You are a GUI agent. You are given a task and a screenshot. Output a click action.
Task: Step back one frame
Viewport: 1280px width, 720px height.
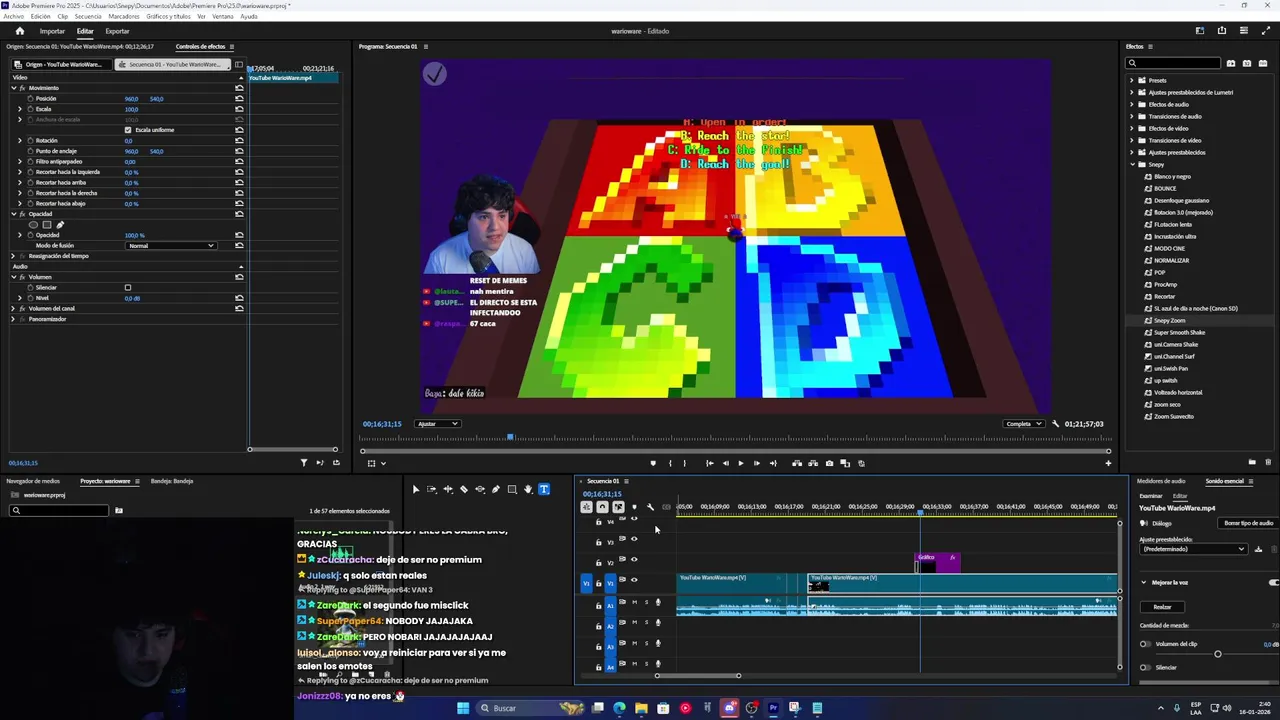725,463
